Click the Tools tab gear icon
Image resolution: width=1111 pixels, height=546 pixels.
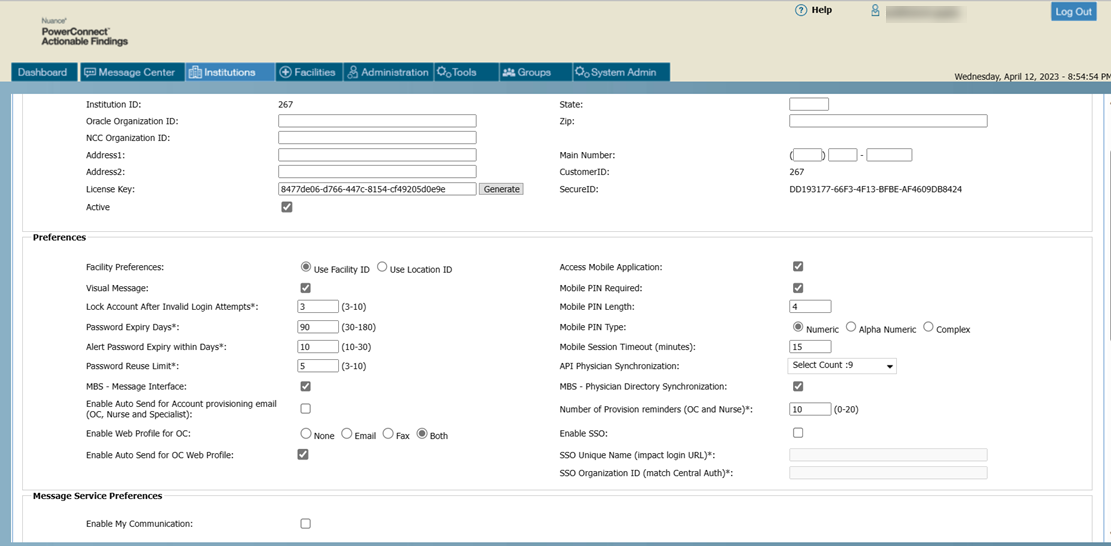444,72
